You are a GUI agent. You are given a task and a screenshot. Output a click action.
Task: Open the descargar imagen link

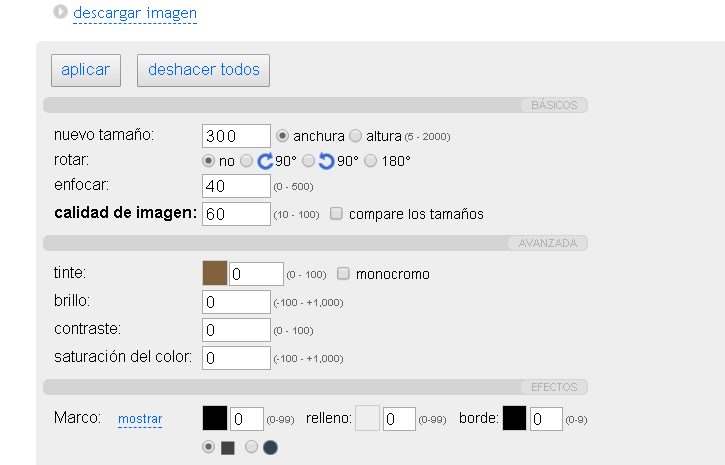(x=135, y=14)
